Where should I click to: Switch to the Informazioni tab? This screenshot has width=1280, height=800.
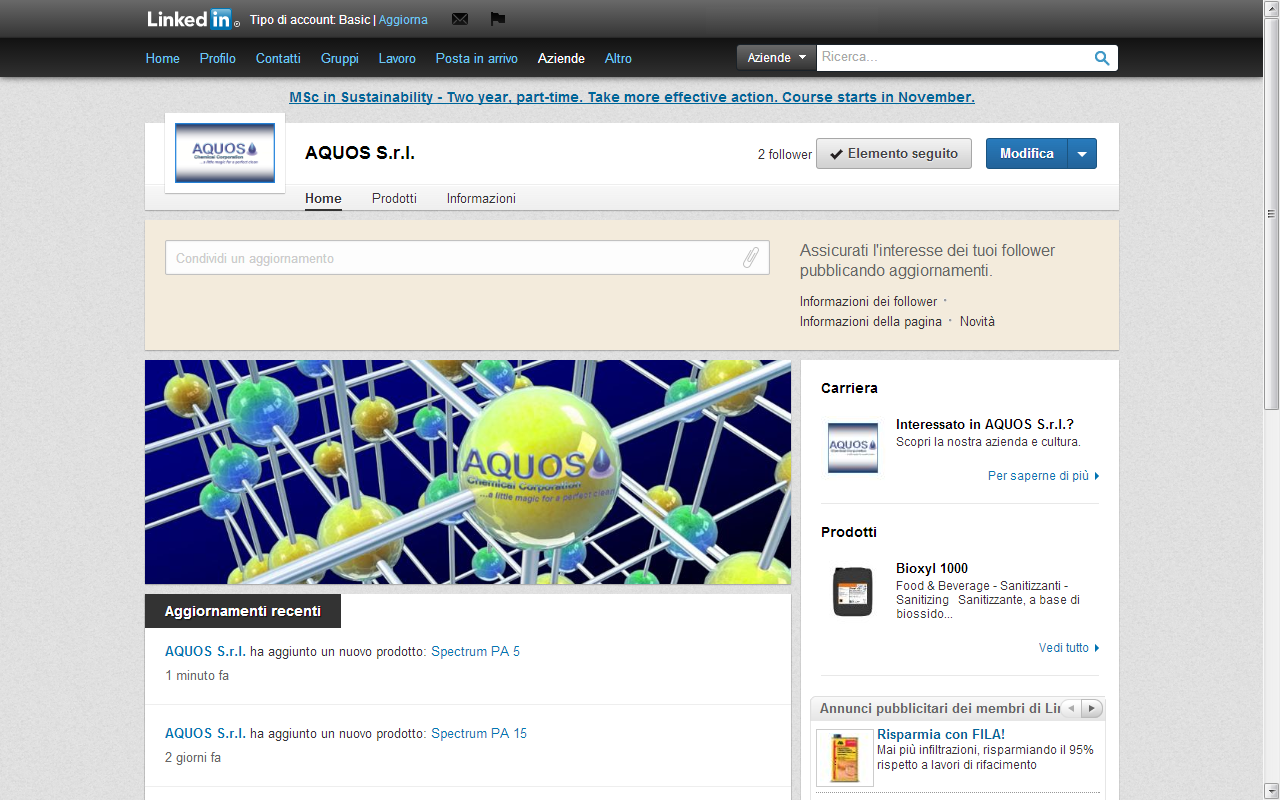tap(481, 199)
